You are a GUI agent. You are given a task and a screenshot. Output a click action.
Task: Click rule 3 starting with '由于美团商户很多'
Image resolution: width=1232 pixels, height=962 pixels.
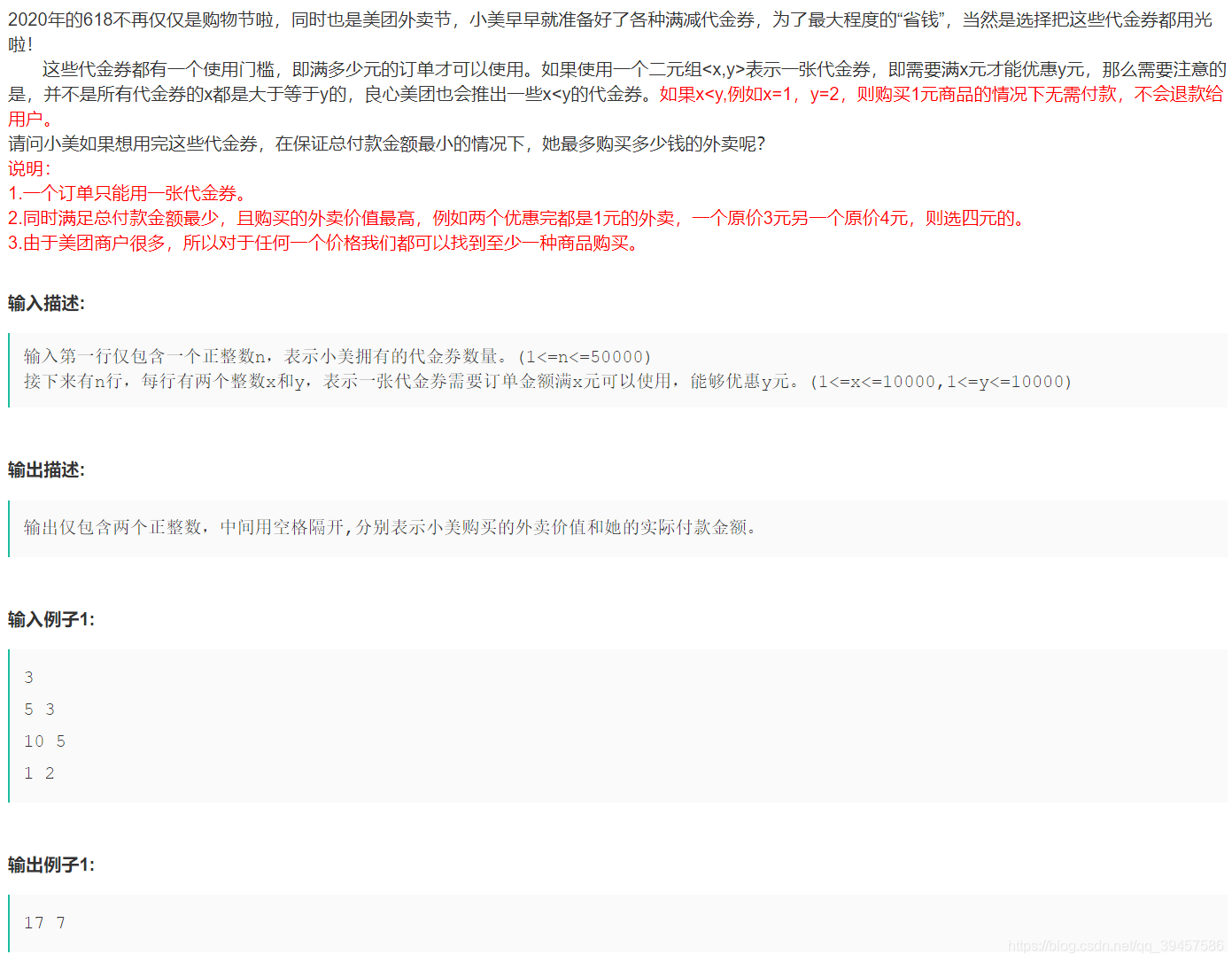[x=326, y=243]
